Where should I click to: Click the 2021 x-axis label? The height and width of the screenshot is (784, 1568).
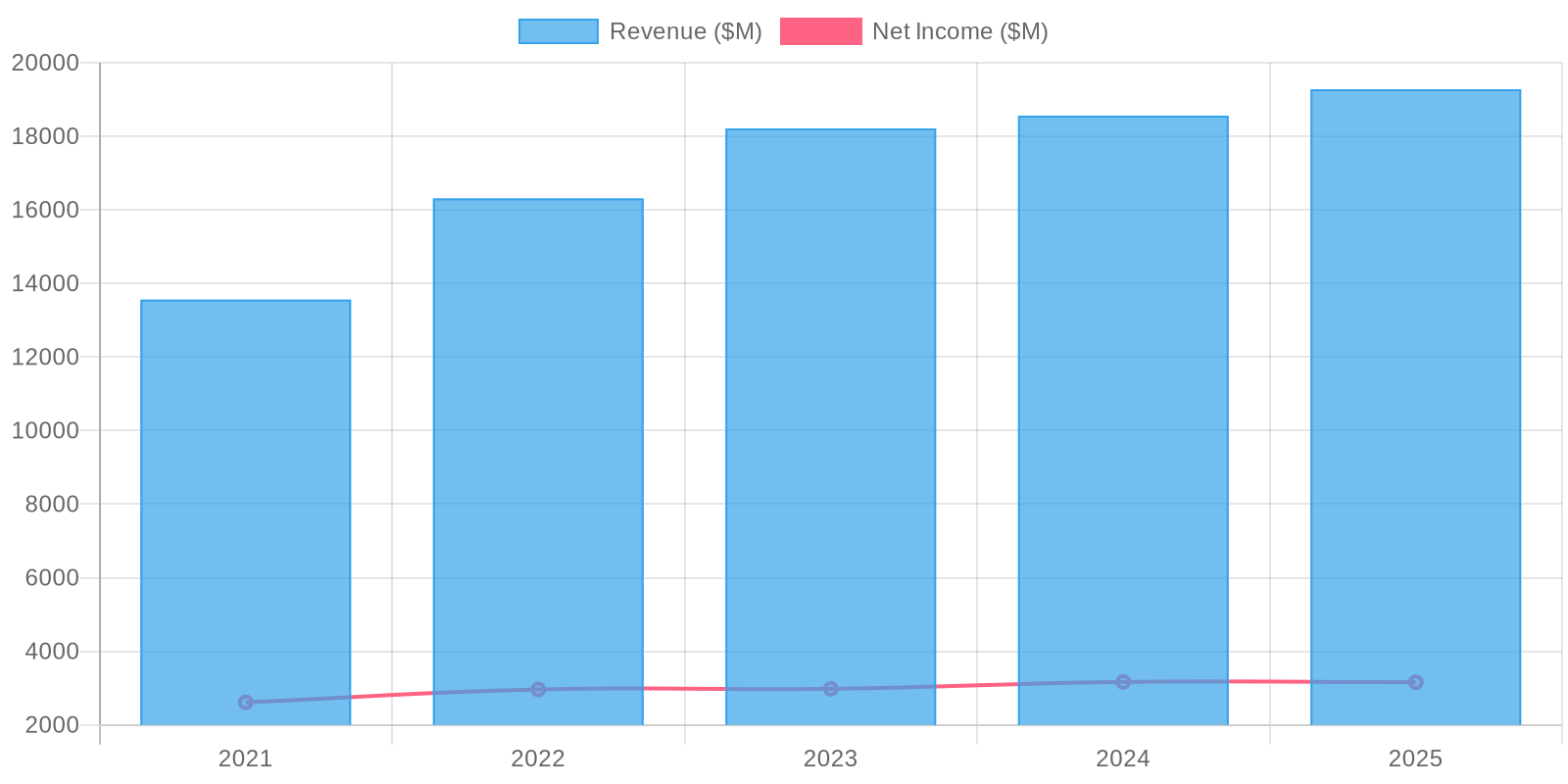[245, 759]
